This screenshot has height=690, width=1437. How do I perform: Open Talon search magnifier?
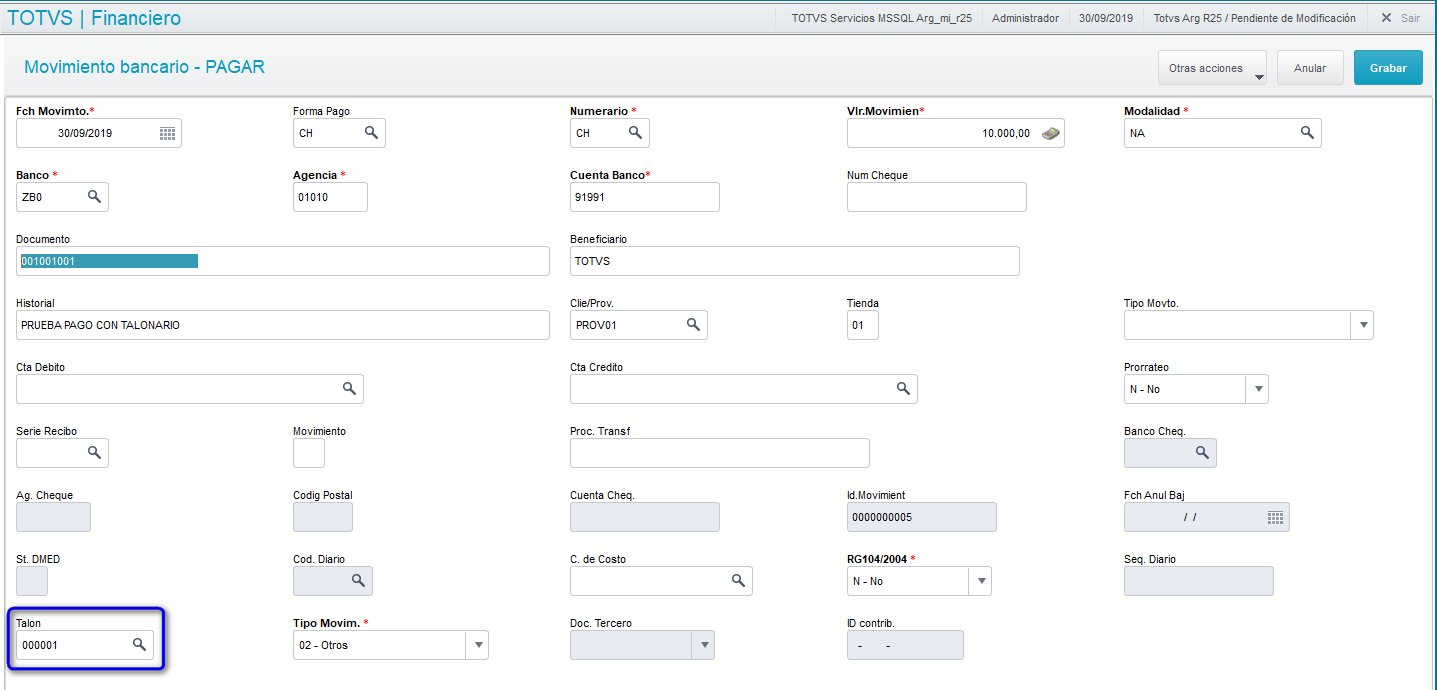coord(140,645)
